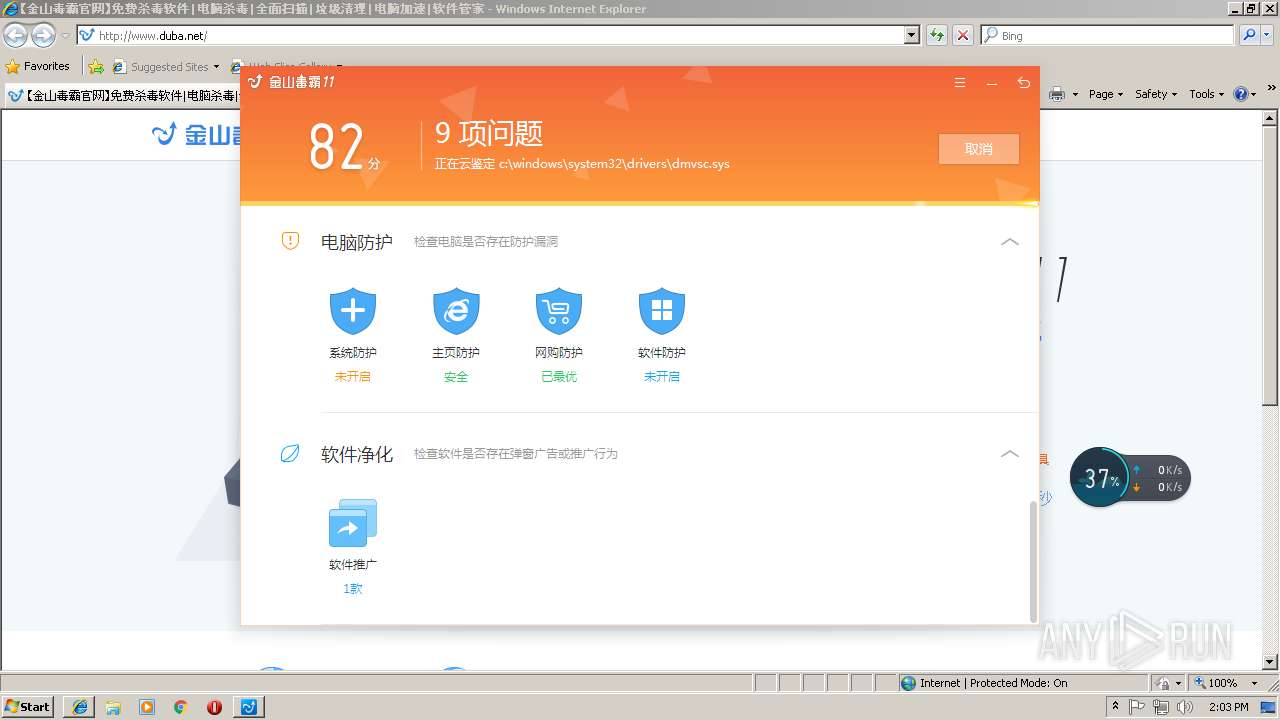Click the Duba scroll bar thumb

pyautogui.click(x=1033, y=560)
